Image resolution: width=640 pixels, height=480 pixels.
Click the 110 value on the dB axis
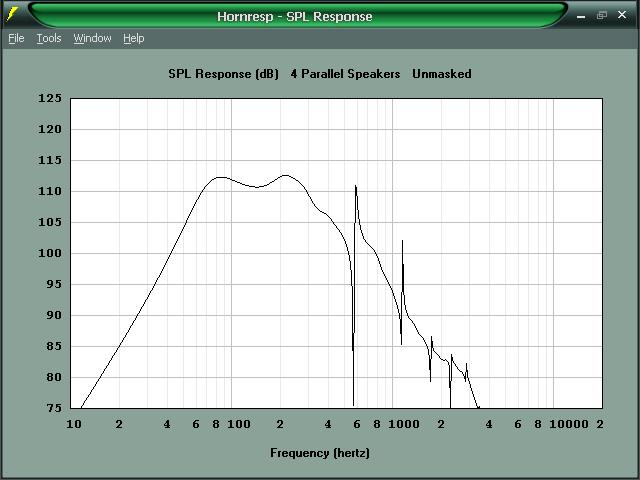[50, 191]
